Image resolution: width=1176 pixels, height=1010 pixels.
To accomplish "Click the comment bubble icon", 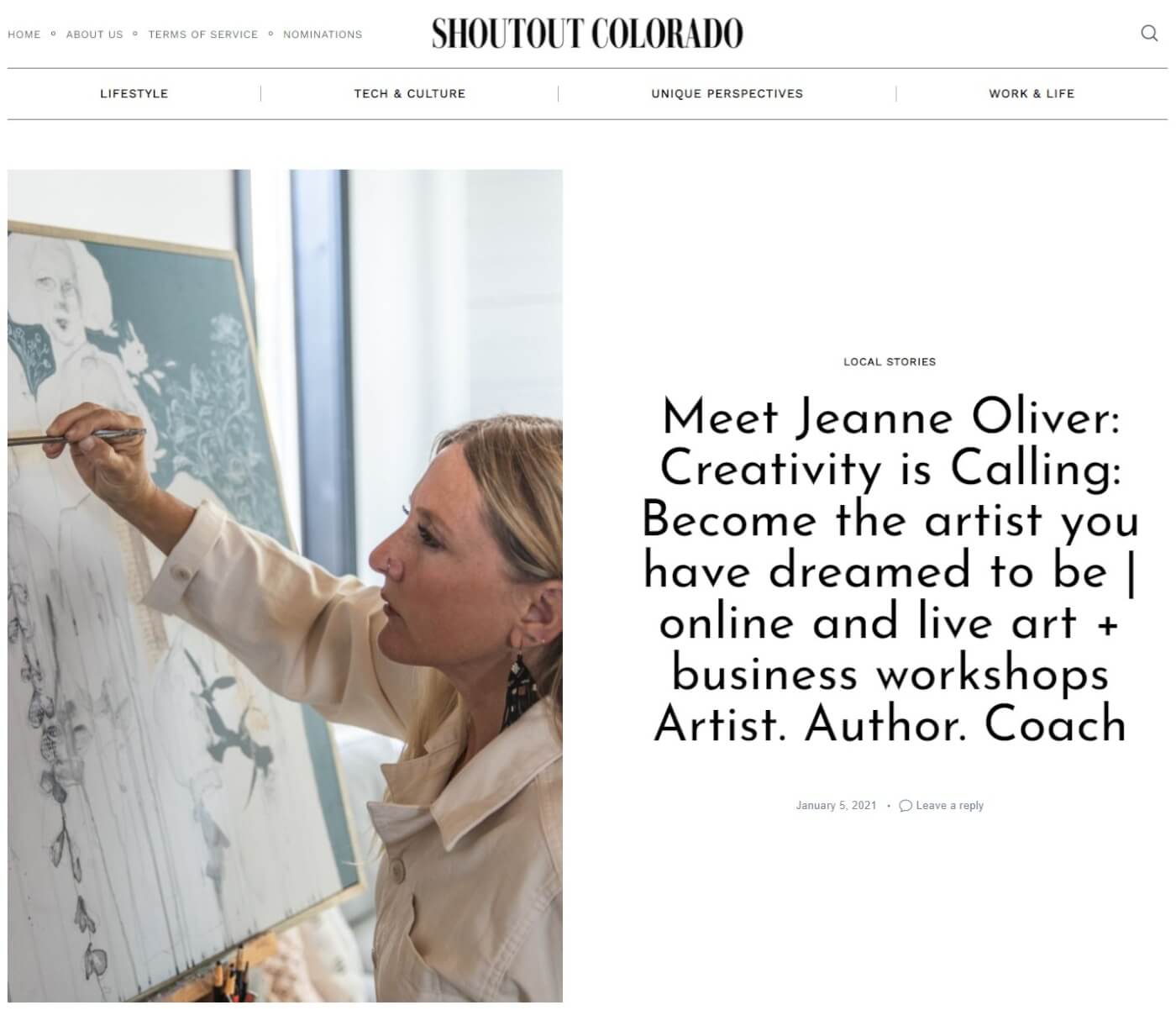I will 906,806.
